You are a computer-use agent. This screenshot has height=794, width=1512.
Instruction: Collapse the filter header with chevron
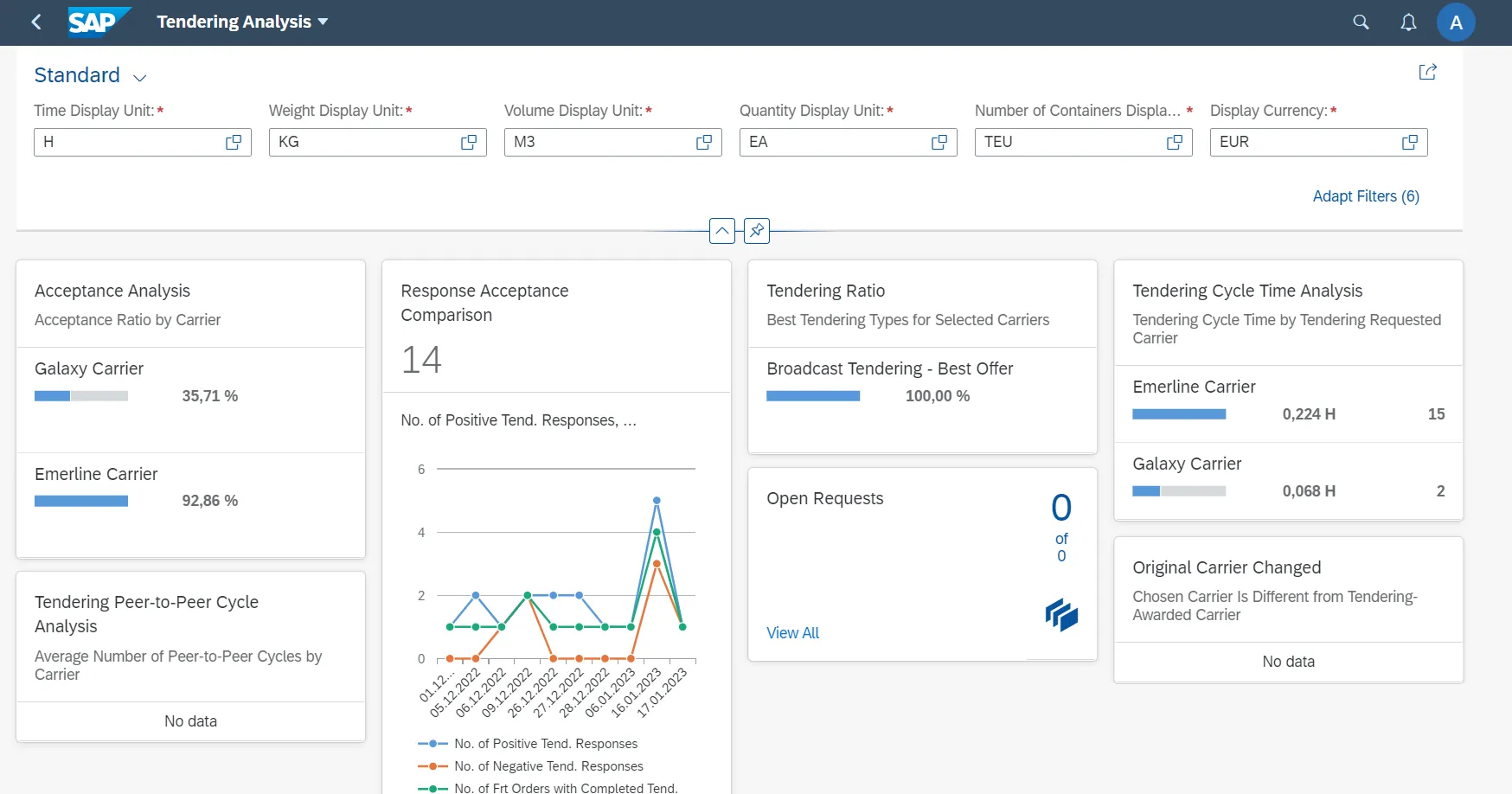coord(722,231)
